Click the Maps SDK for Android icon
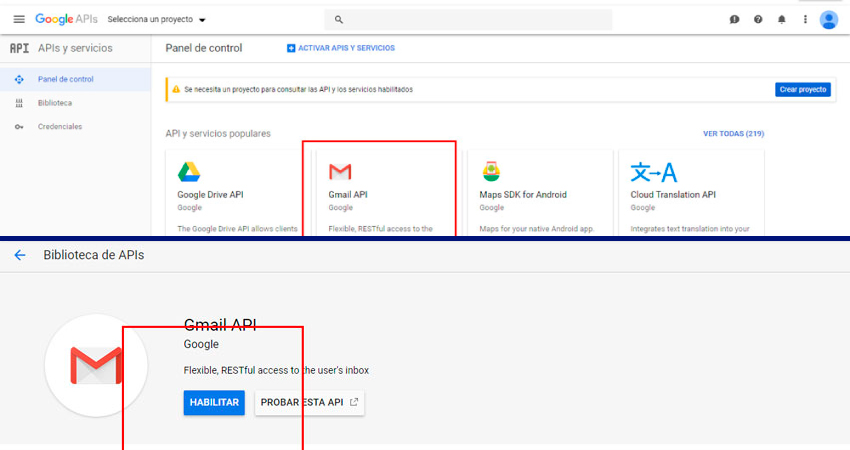850x450 pixels. click(491, 171)
